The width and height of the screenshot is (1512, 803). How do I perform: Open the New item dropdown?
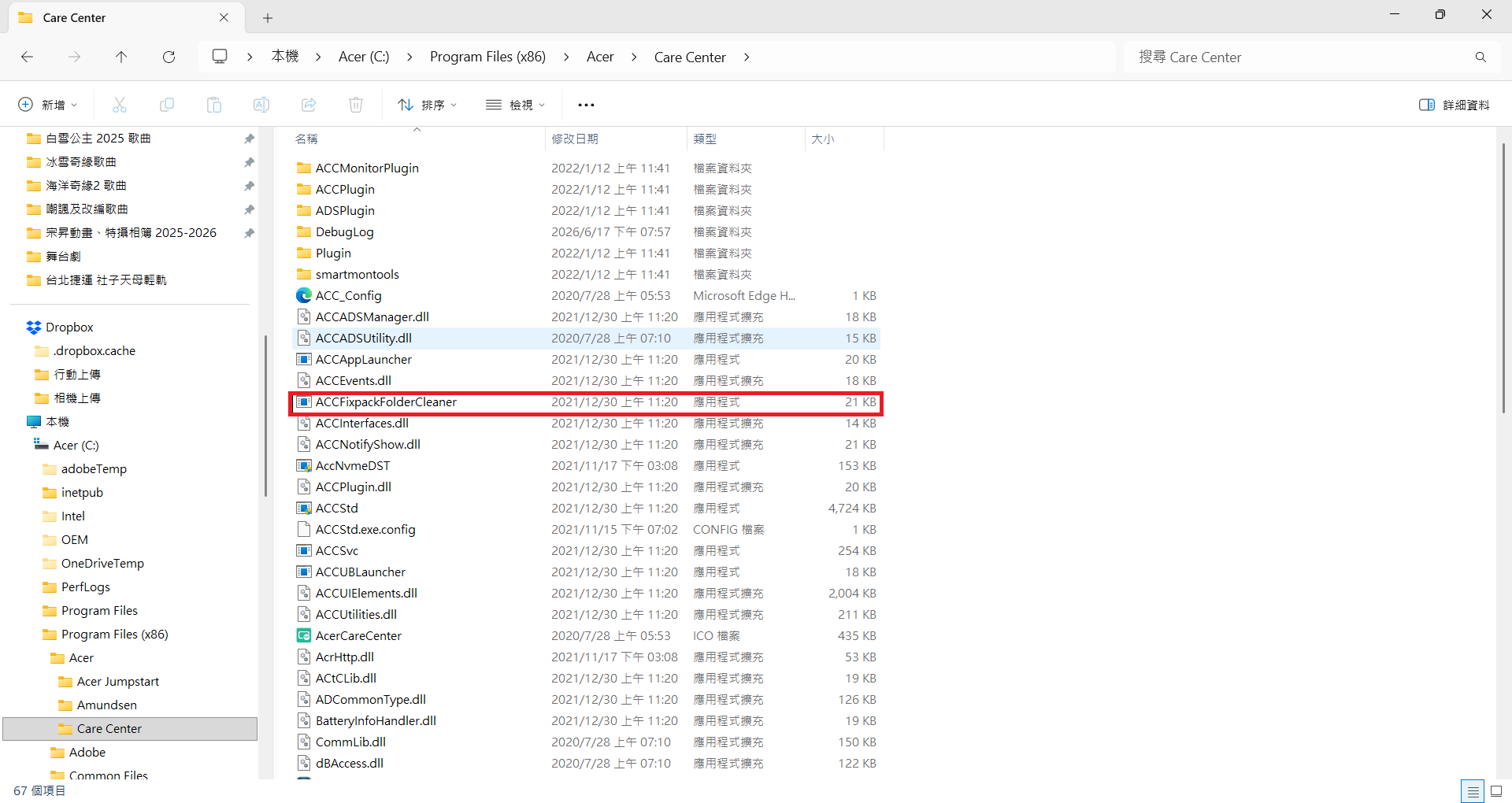[48, 105]
